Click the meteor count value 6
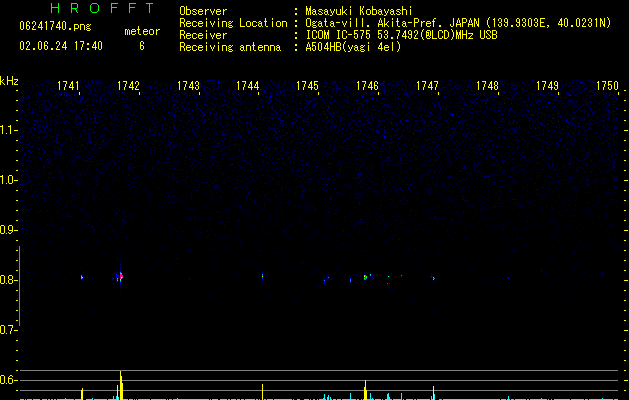This screenshot has width=629, height=400. tap(142, 46)
